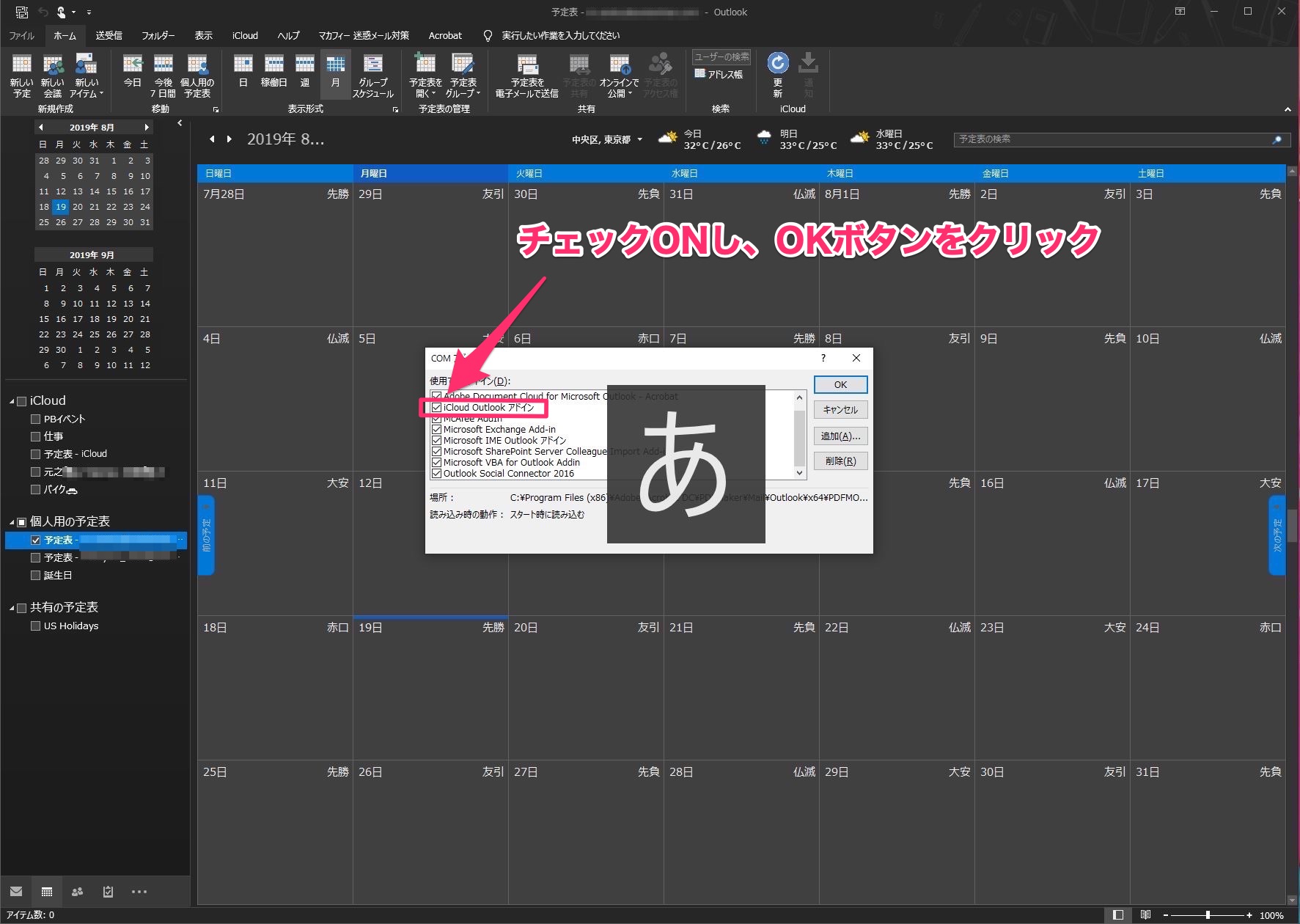Check the US Holidays calendar
The width and height of the screenshot is (1300, 924).
click(x=35, y=626)
